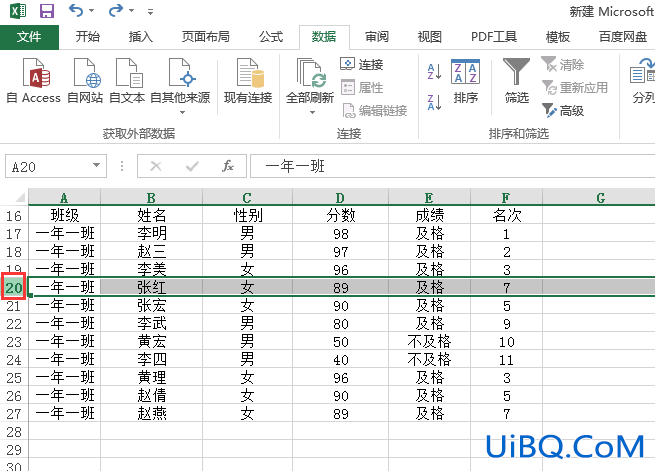Import data from text file (自文本)
Screen dimensions: 655x471
(127, 81)
